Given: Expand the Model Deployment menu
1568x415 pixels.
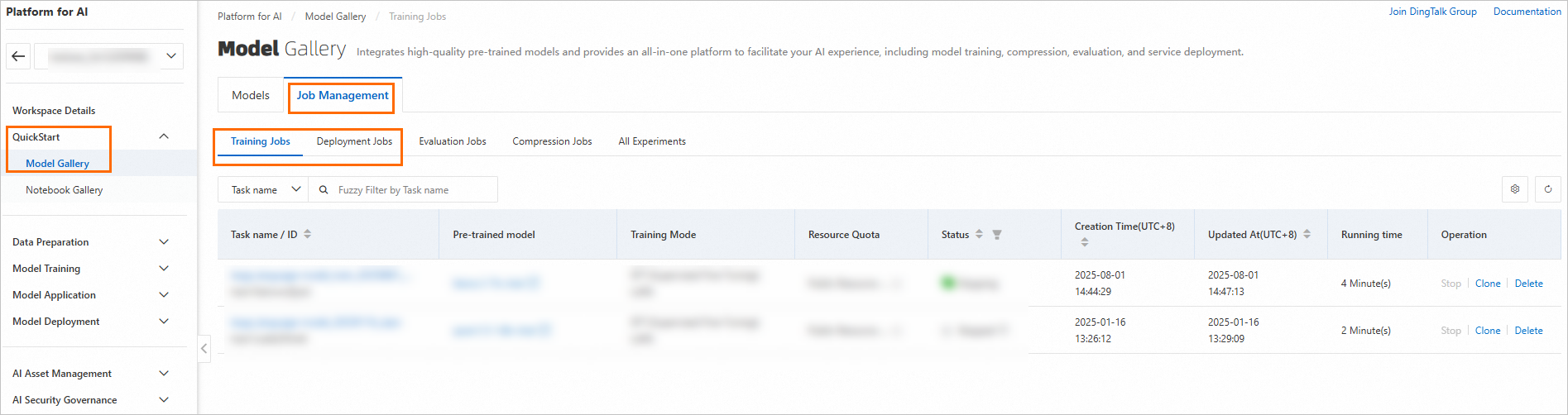Looking at the screenshot, I should [x=164, y=322].
